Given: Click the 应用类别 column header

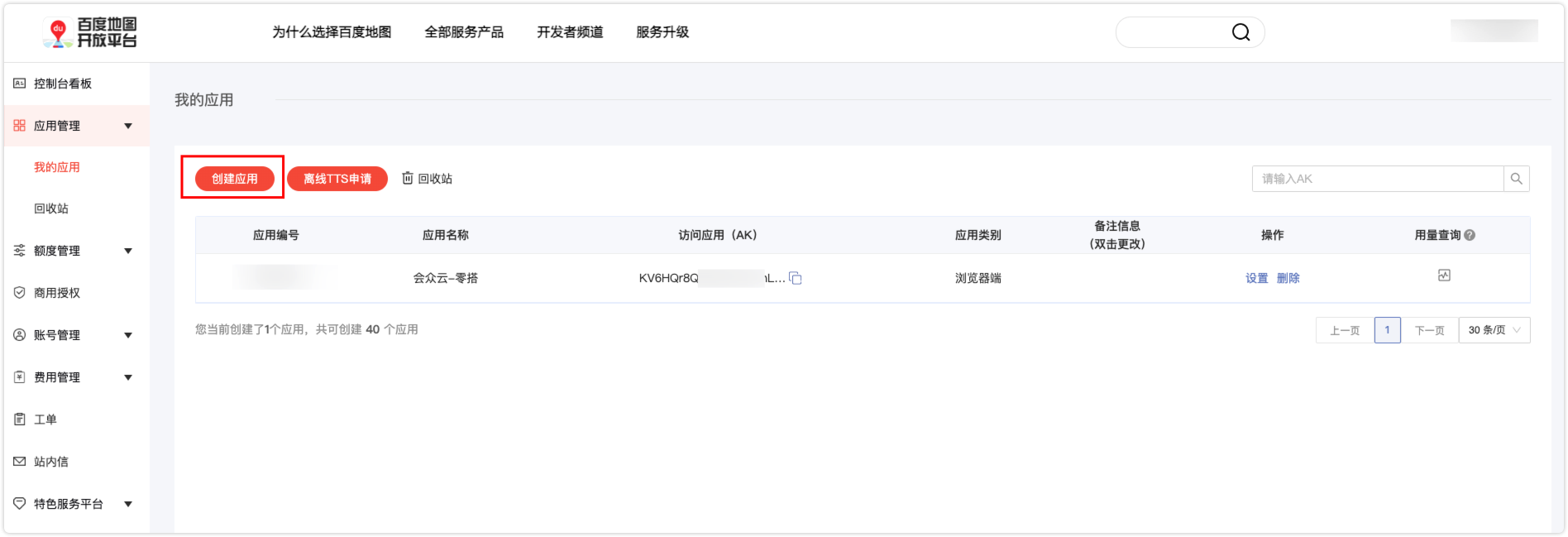Looking at the screenshot, I should coord(978,235).
